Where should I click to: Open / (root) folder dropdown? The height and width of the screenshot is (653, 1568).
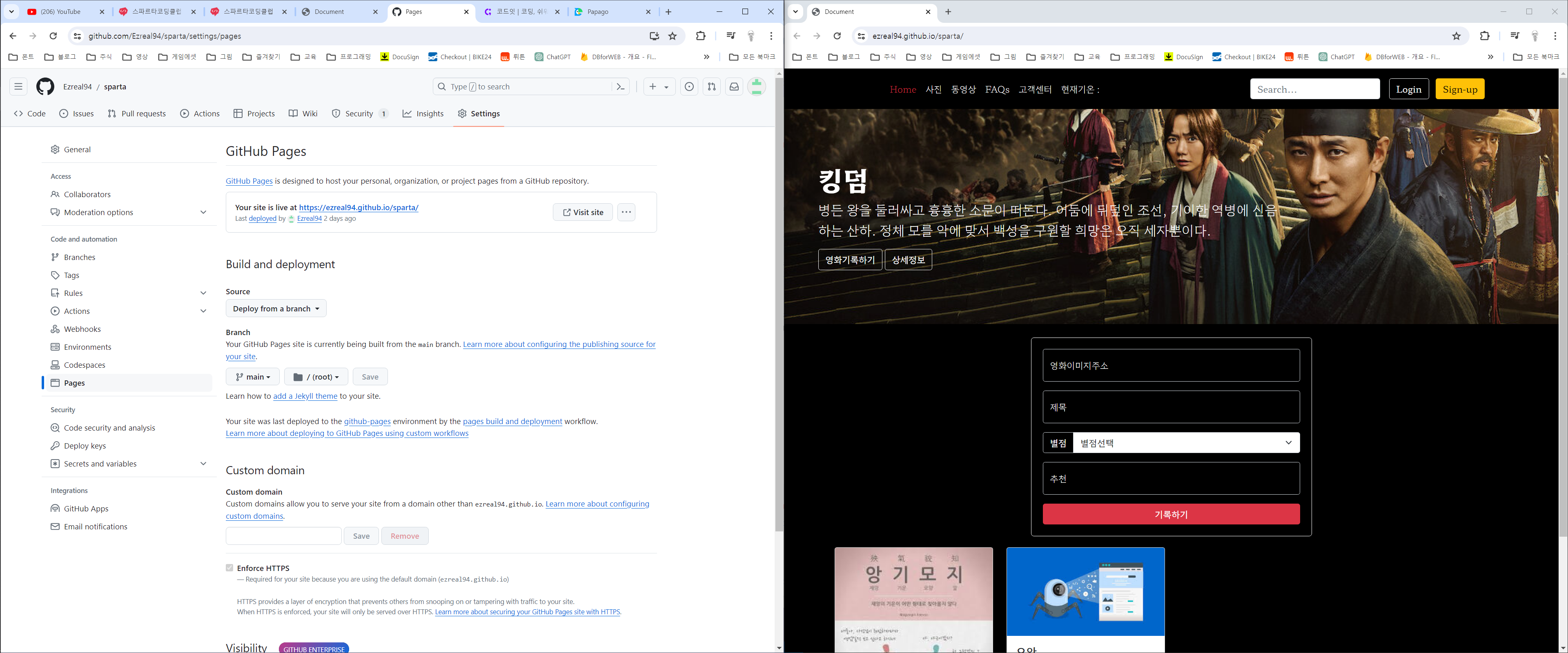click(316, 377)
